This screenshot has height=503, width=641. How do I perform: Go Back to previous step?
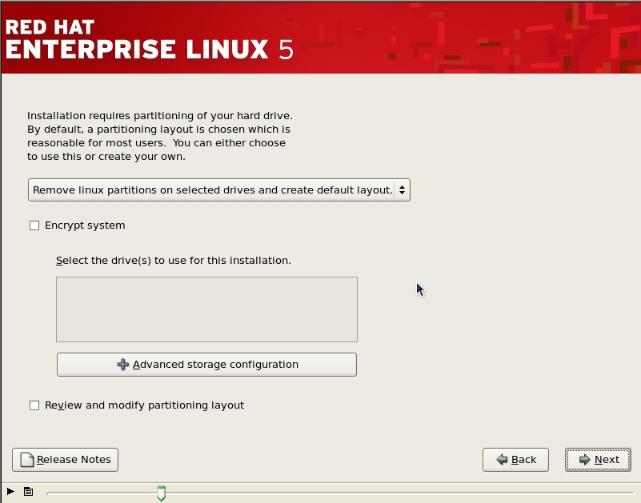click(x=515, y=460)
